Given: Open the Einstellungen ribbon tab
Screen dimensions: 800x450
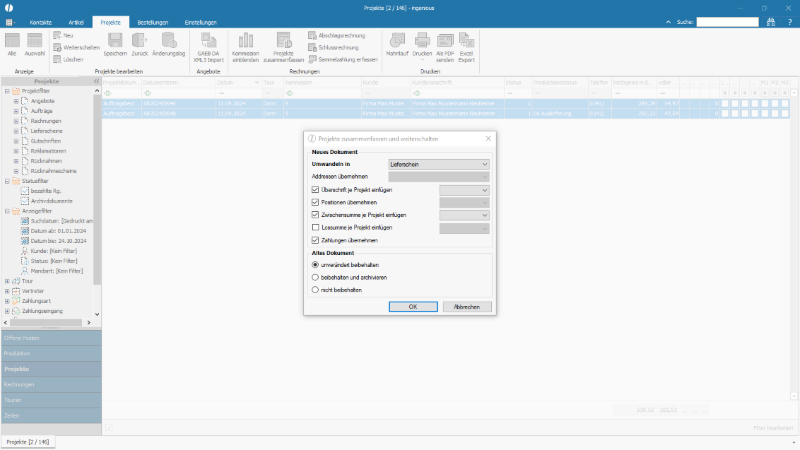Looking at the screenshot, I should (201, 22).
